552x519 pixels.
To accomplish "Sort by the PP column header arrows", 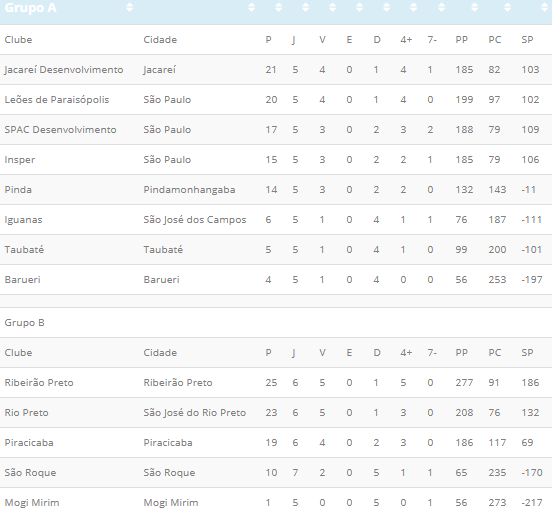I will (475, 7).
